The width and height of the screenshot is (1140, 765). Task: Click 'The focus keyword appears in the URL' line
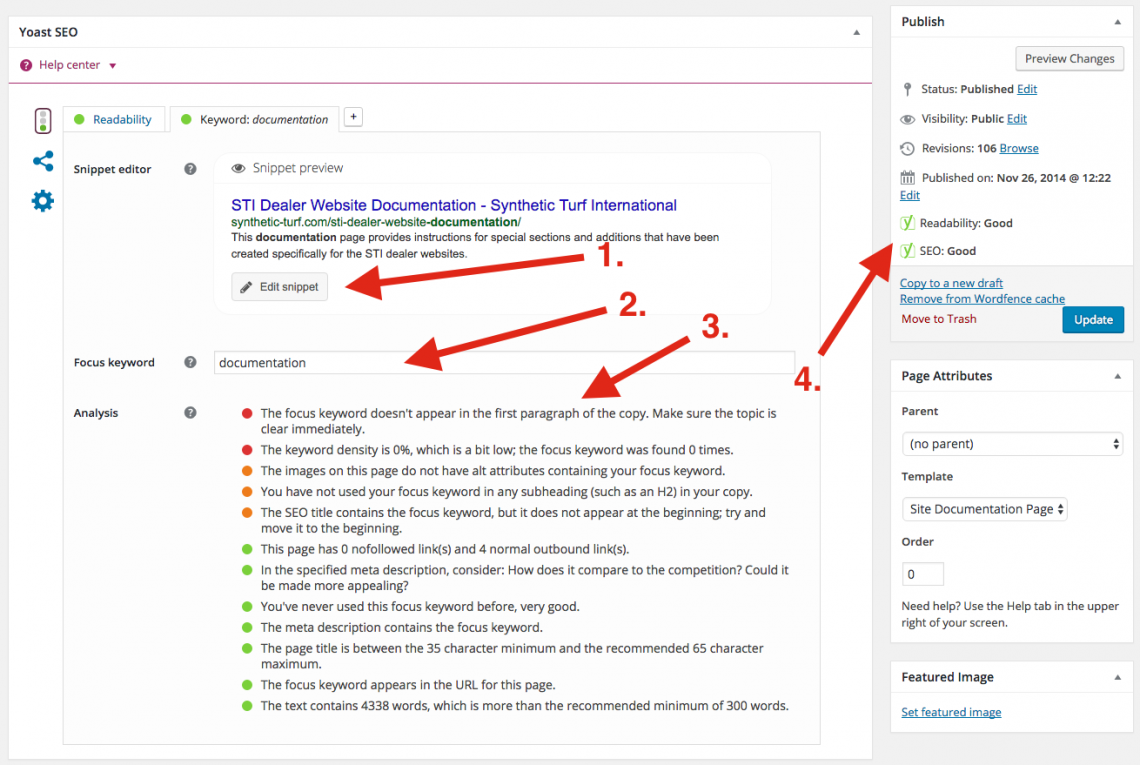click(408, 685)
